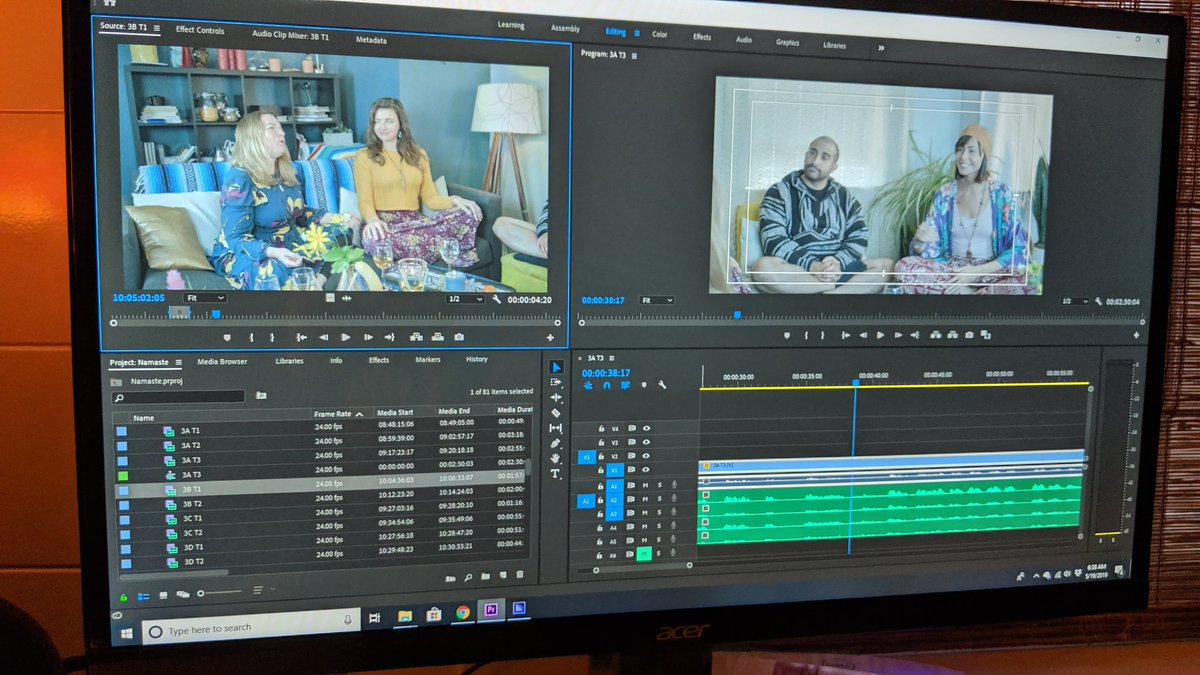
Task: Open Task View on taskbar
Action: [374, 619]
